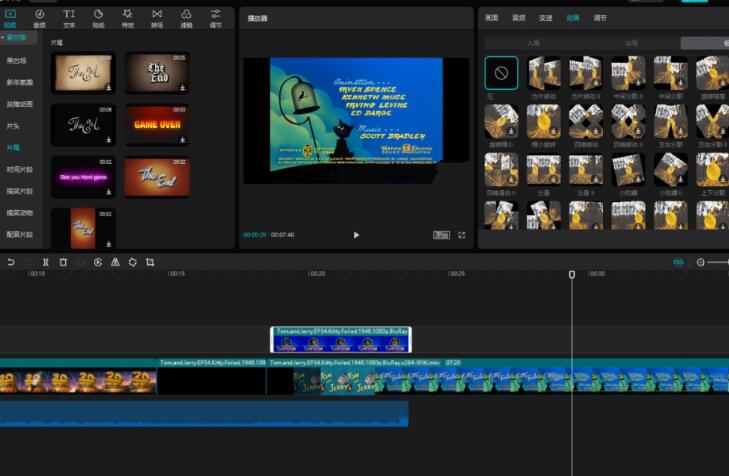729x476 pixels.
Task: Select the black-white field category in sidebar
Action: tap(17, 60)
